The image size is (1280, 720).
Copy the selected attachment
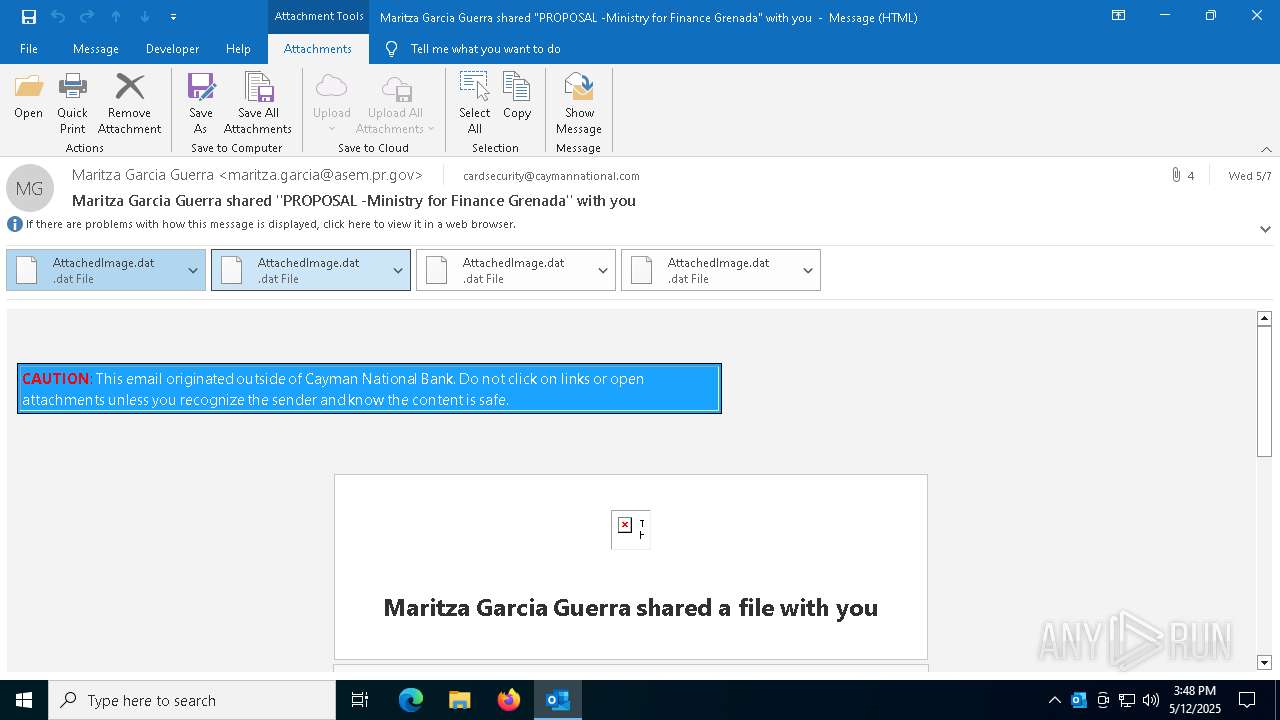pos(517,96)
